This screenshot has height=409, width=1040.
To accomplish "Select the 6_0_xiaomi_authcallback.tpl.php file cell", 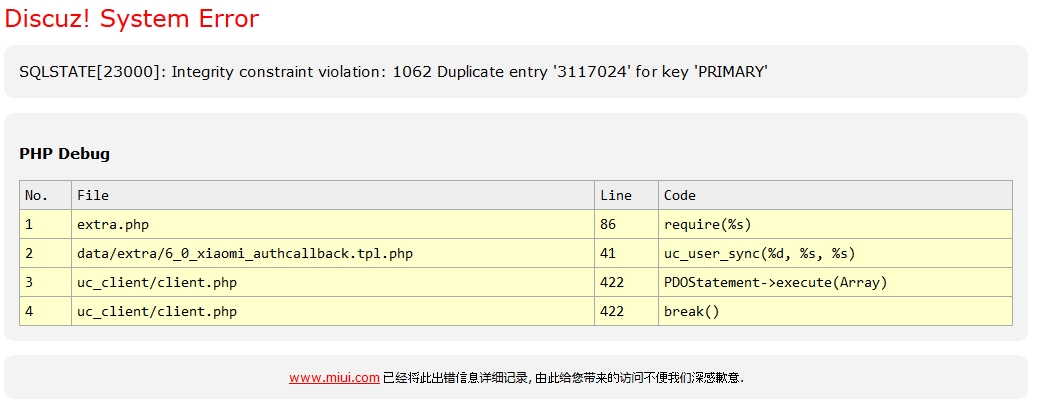I will pyautogui.click(x=245, y=253).
